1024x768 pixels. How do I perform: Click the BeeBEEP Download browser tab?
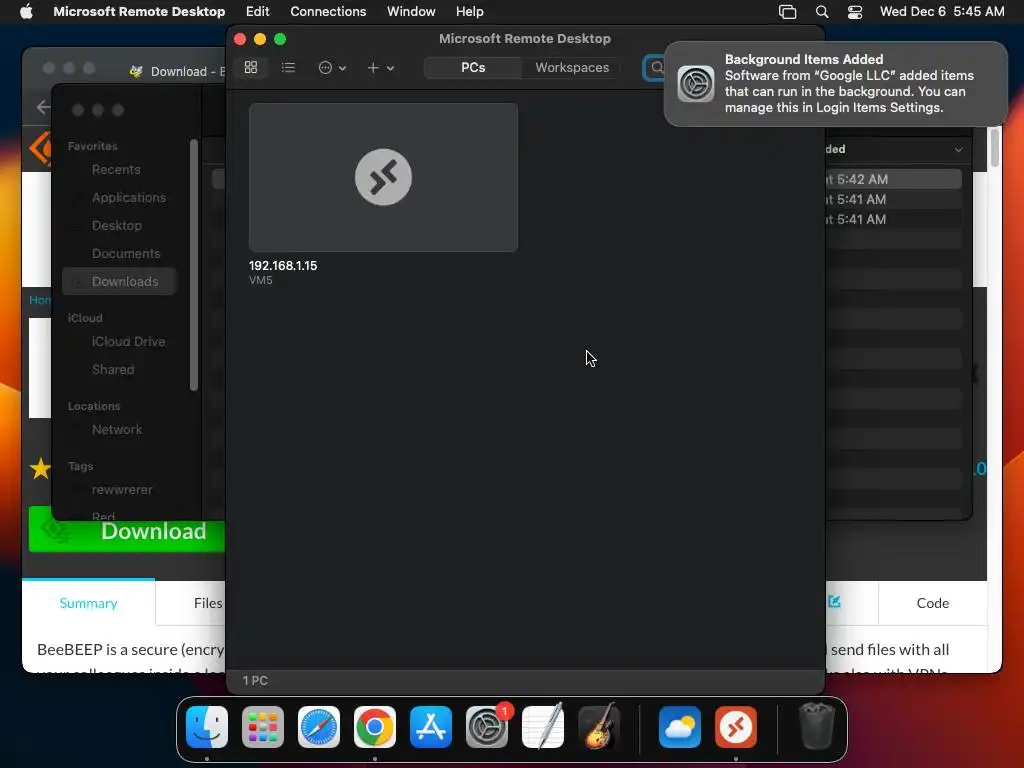coord(178,71)
